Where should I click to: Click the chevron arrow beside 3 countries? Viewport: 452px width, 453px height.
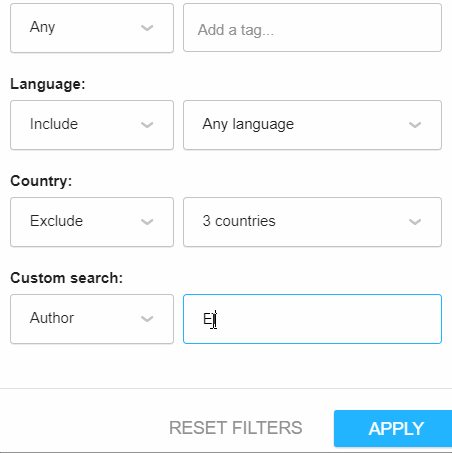click(415, 222)
